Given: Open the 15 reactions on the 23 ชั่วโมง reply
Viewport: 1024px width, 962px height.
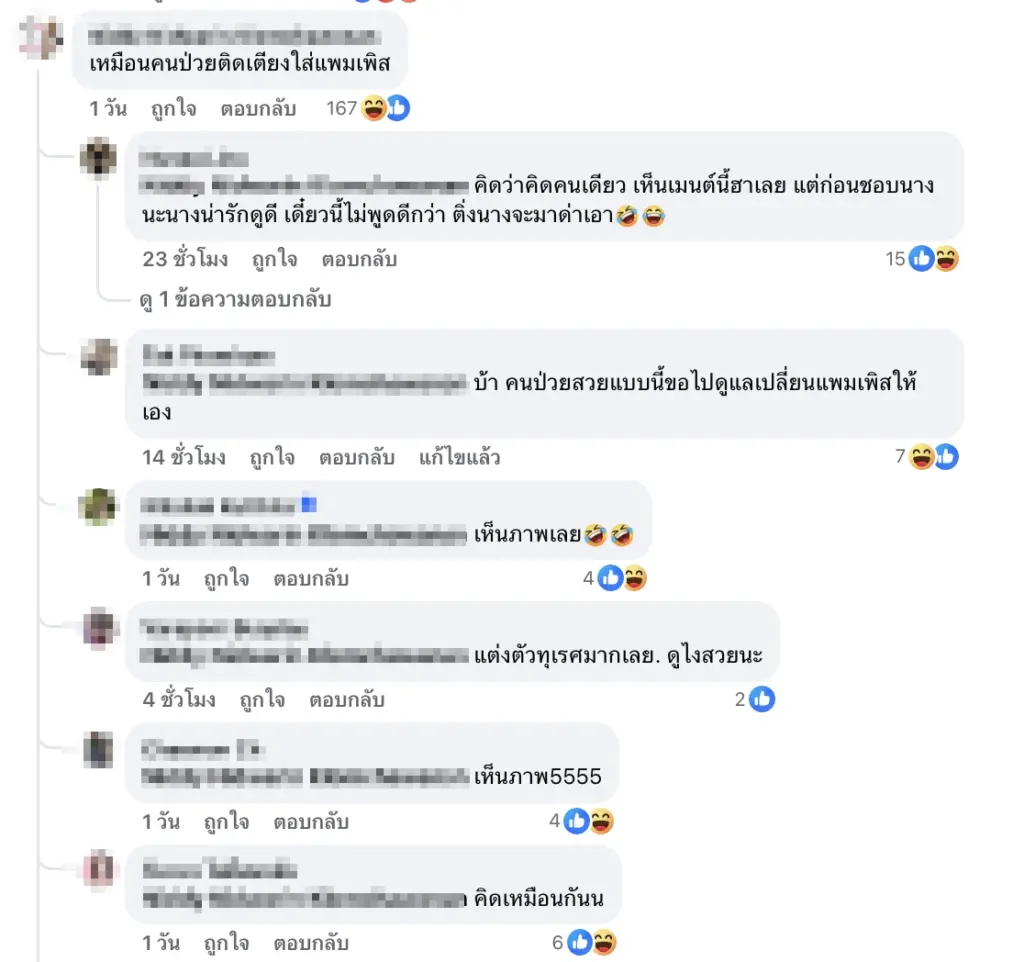Looking at the screenshot, I should 921,259.
